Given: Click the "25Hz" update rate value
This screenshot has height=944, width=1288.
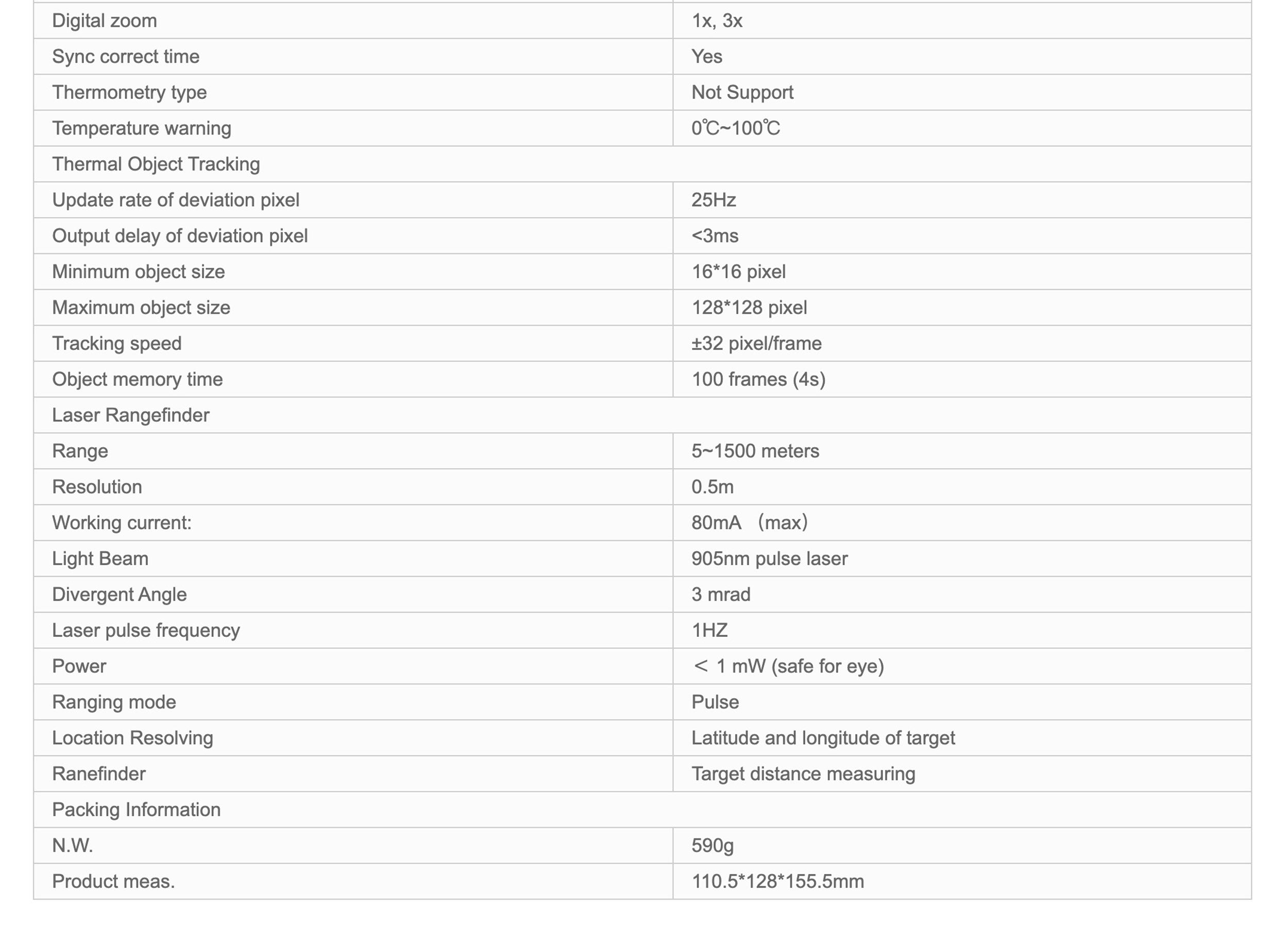Looking at the screenshot, I should 714,200.
